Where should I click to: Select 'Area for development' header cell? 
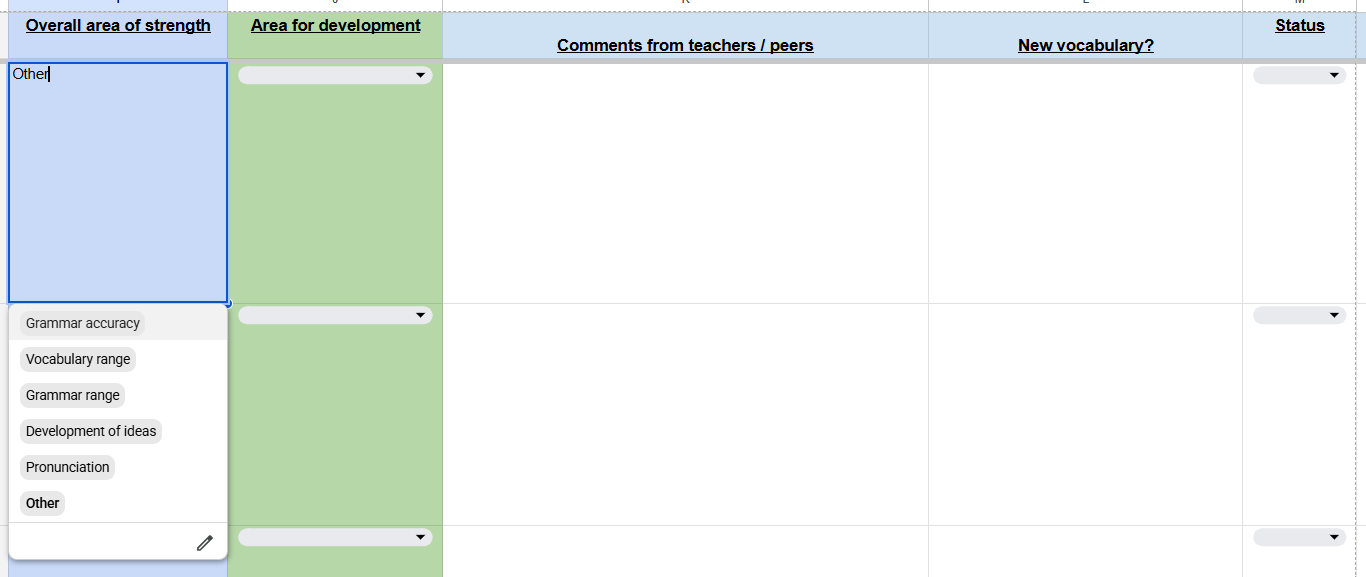click(x=335, y=26)
